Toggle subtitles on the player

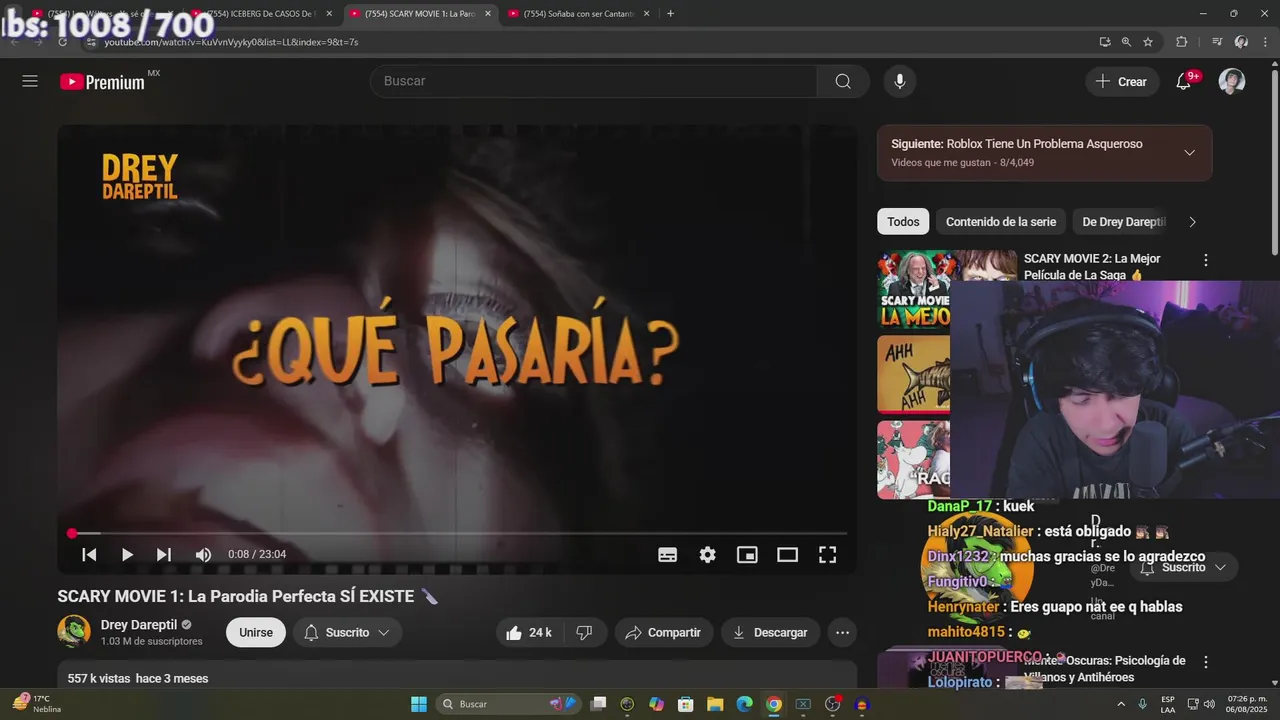pos(668,554)
